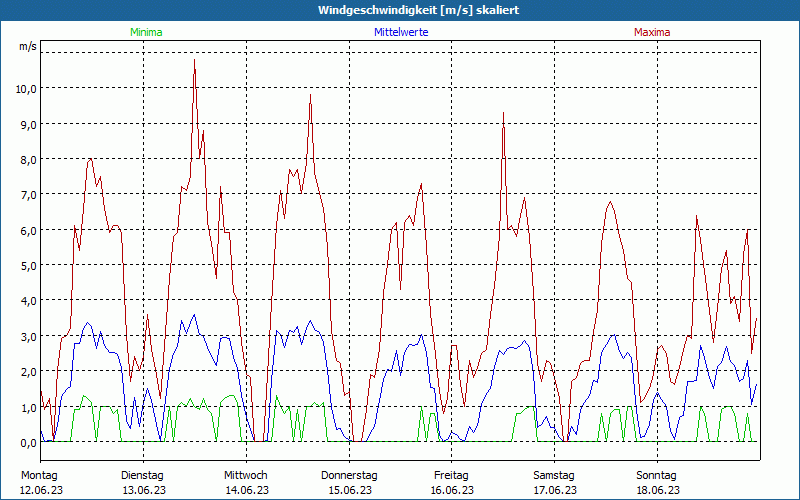Select the 'Donnerstag' day label
The height and width of the screenshot is (500, 800).
(349, 475)
